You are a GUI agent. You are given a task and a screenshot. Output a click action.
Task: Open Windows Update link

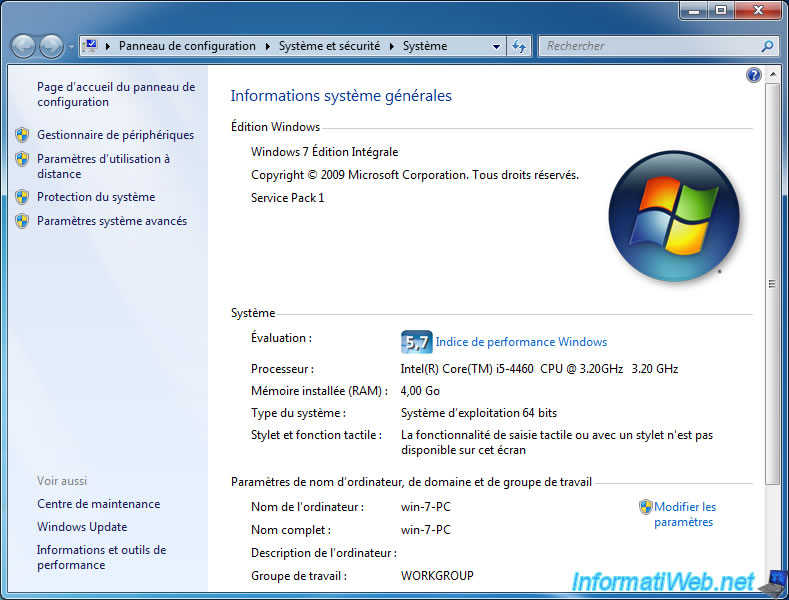pyautogui.click(x=82, y=527)
